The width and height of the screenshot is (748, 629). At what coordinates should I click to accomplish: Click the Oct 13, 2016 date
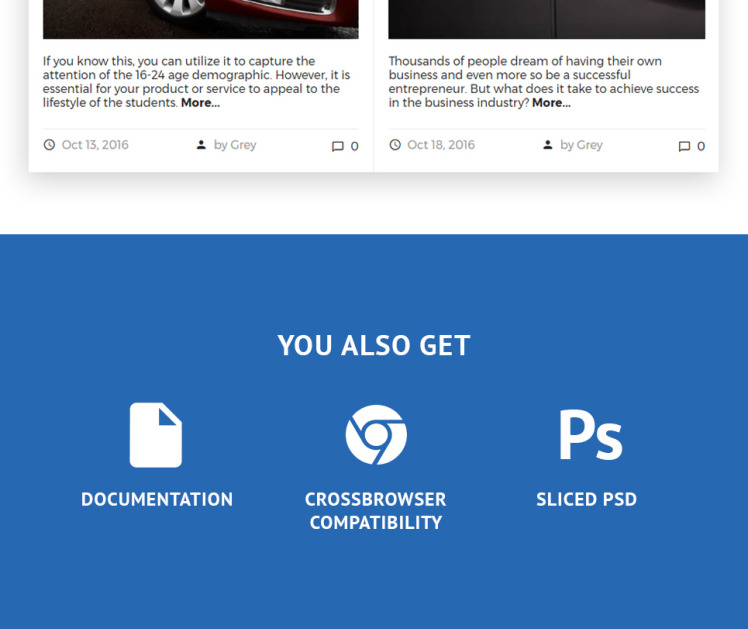tap(95, 144)
